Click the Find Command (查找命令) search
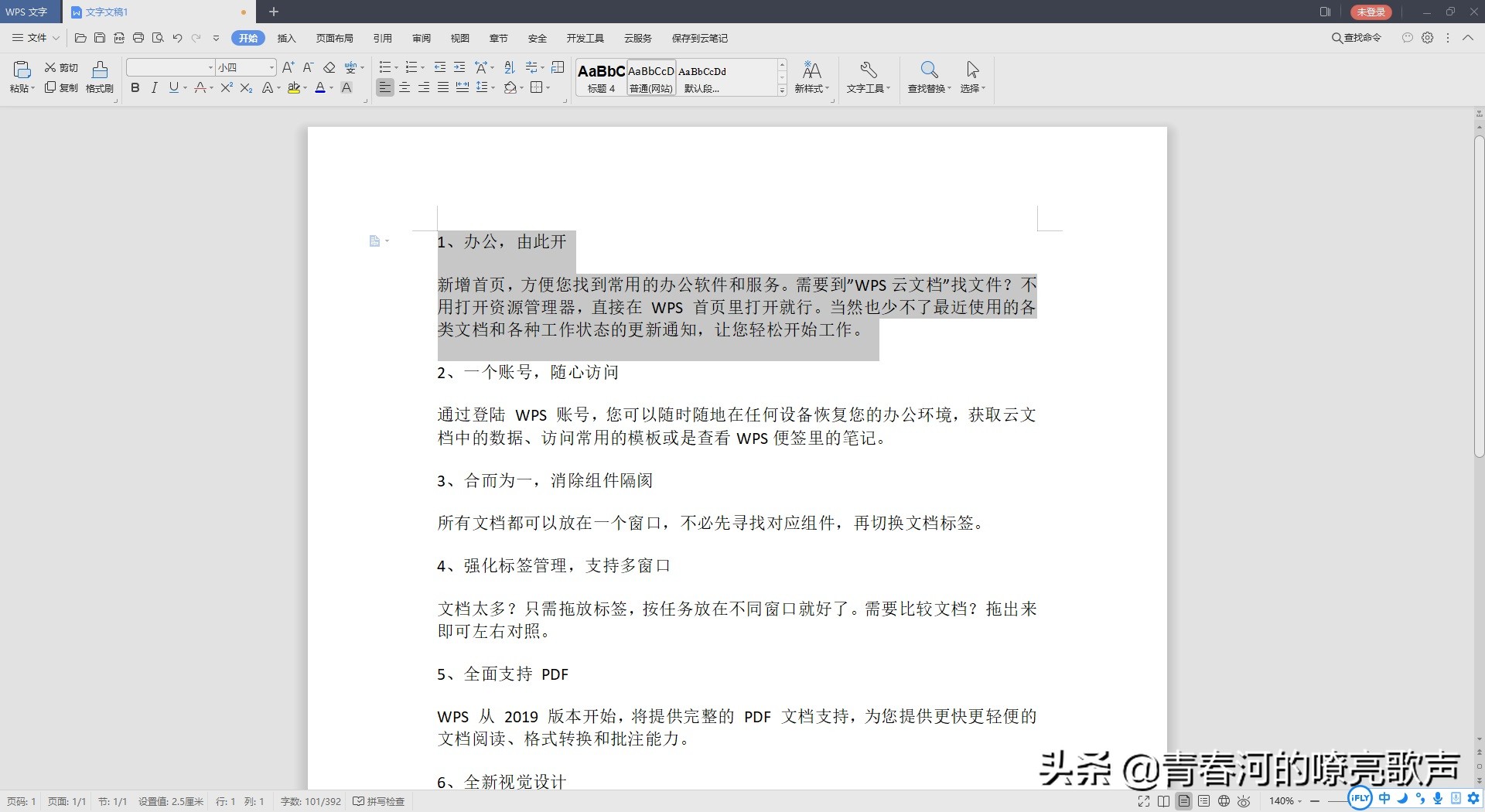 1356,38
